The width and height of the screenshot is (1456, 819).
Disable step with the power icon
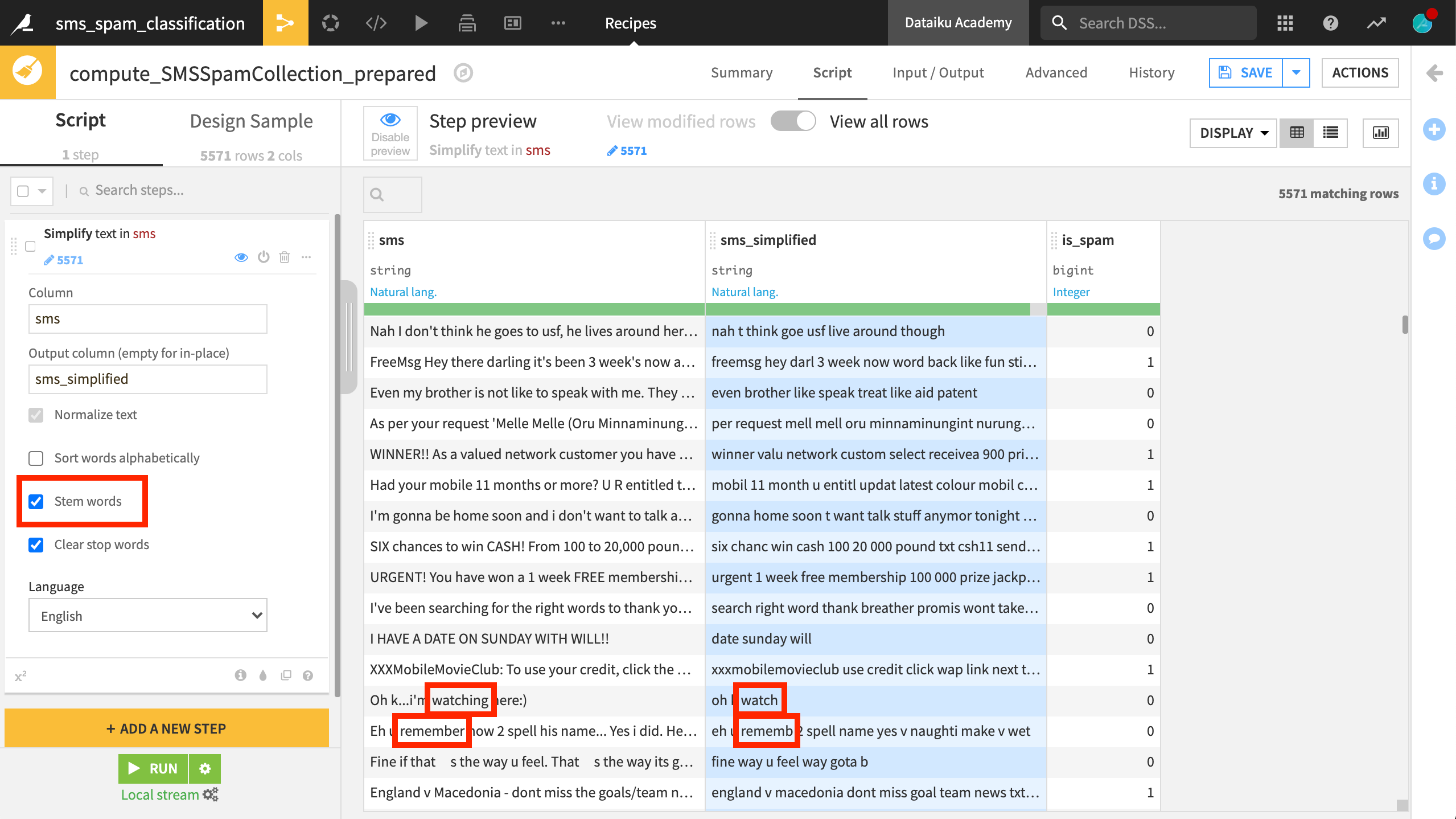pos(263,257)
